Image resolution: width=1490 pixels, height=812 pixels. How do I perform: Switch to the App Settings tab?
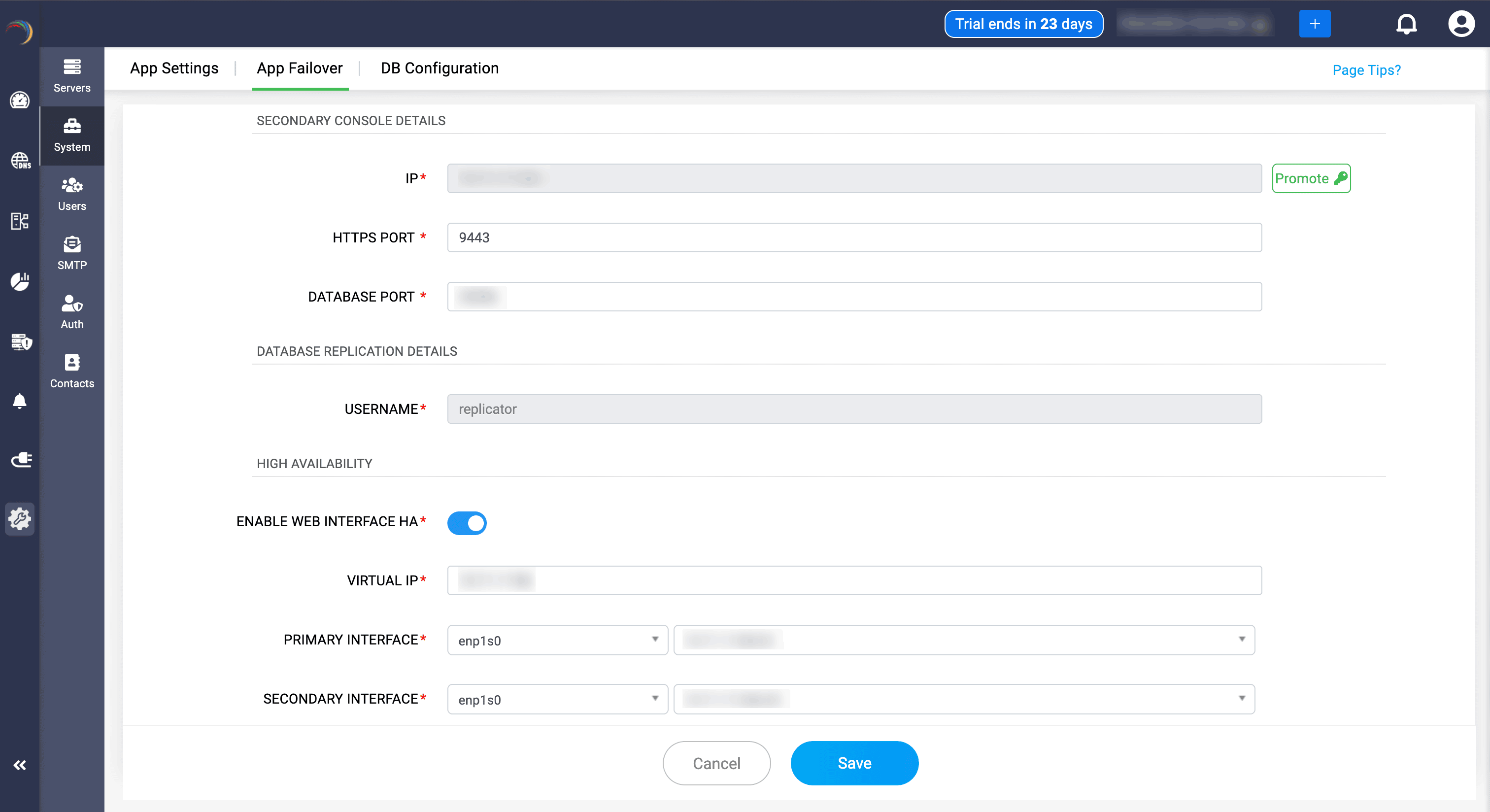[x=174, y=68]
